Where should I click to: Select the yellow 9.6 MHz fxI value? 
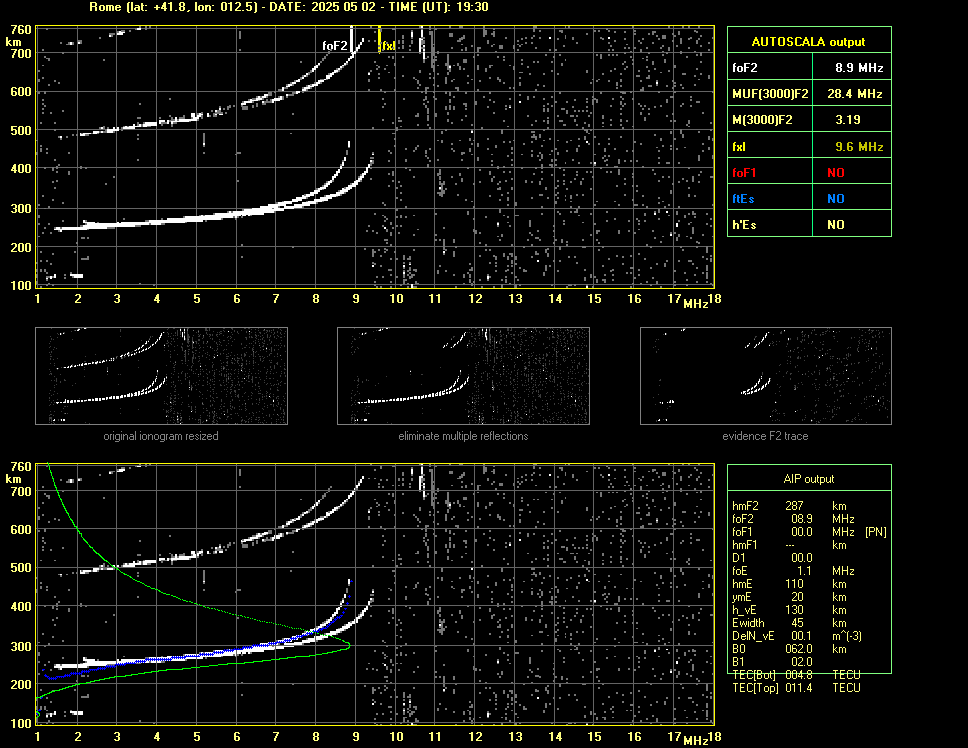[859, 147]
